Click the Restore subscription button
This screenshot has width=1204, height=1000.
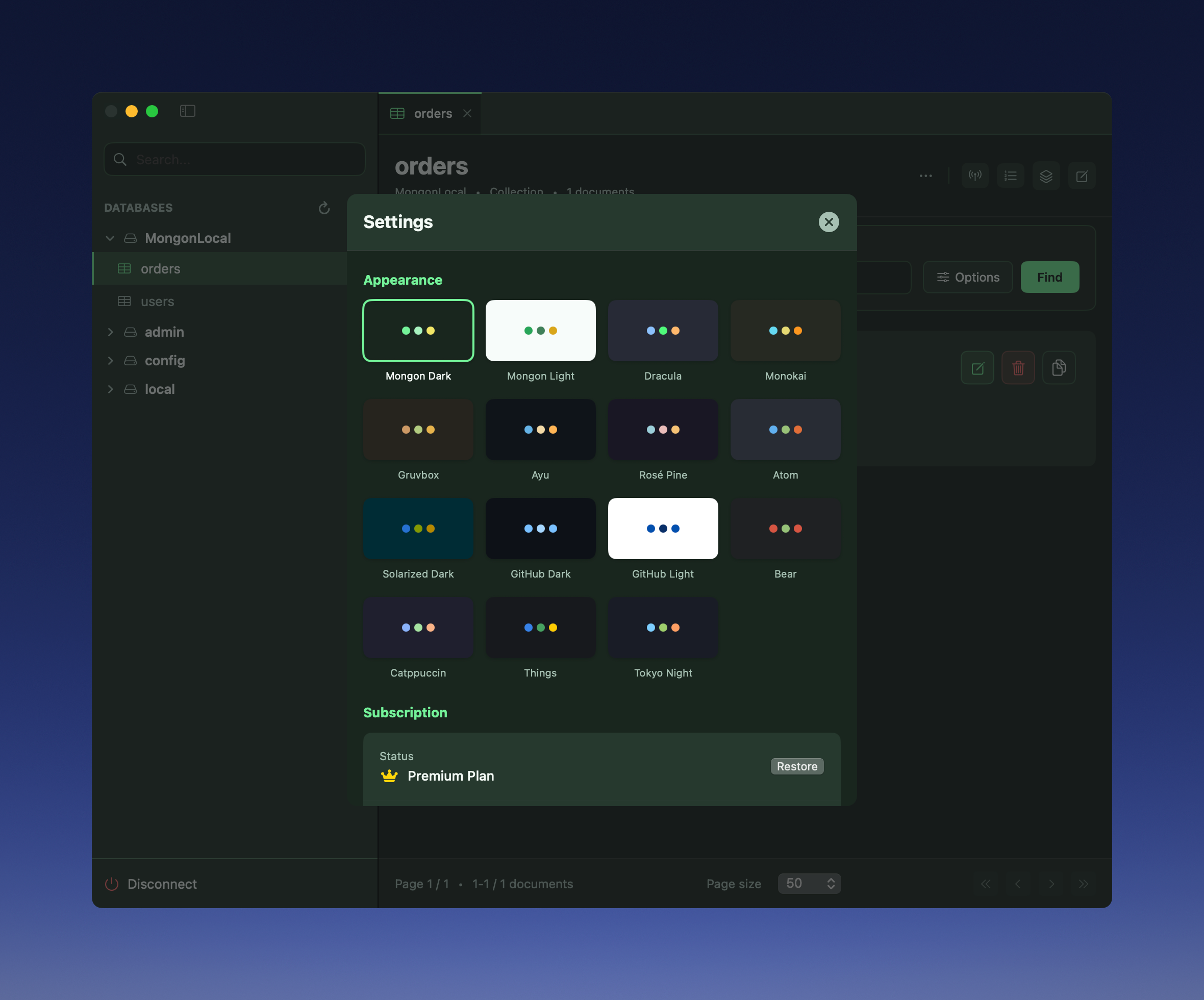(x=796, y=766)
